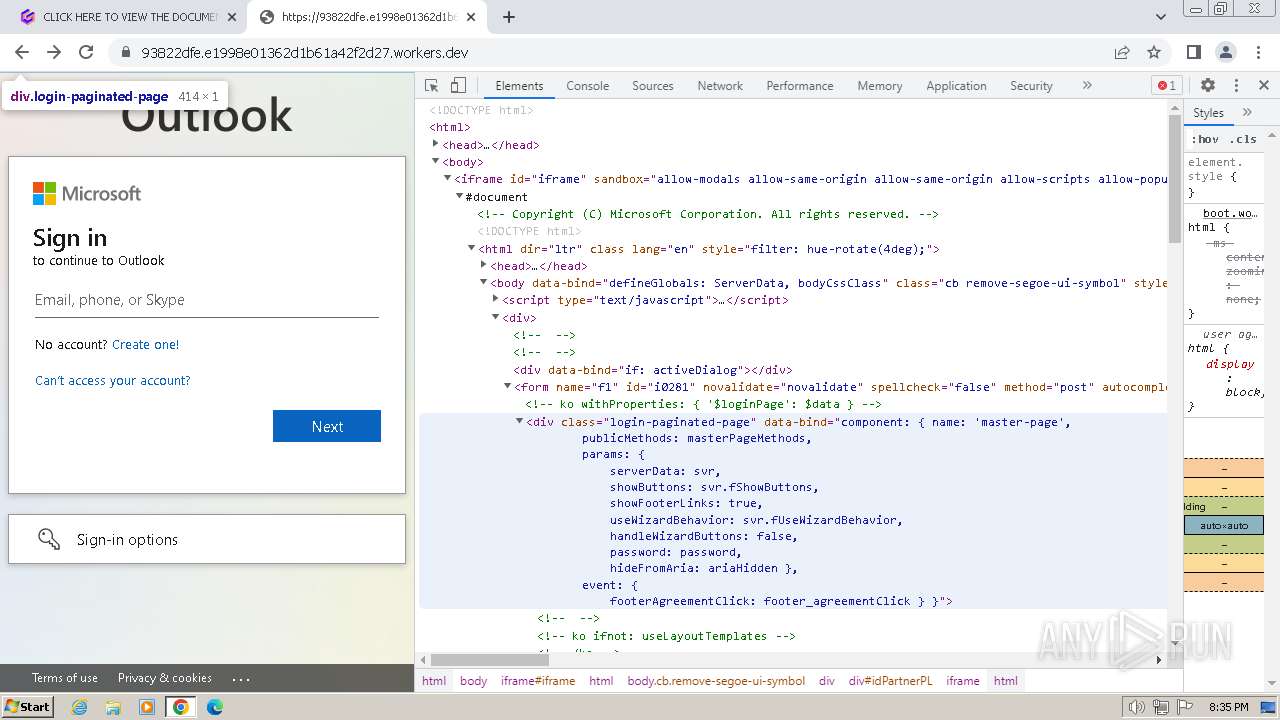Click the Email, phone, or Skype field
Screen dimensions: 1280x720
tap(207, 300)
